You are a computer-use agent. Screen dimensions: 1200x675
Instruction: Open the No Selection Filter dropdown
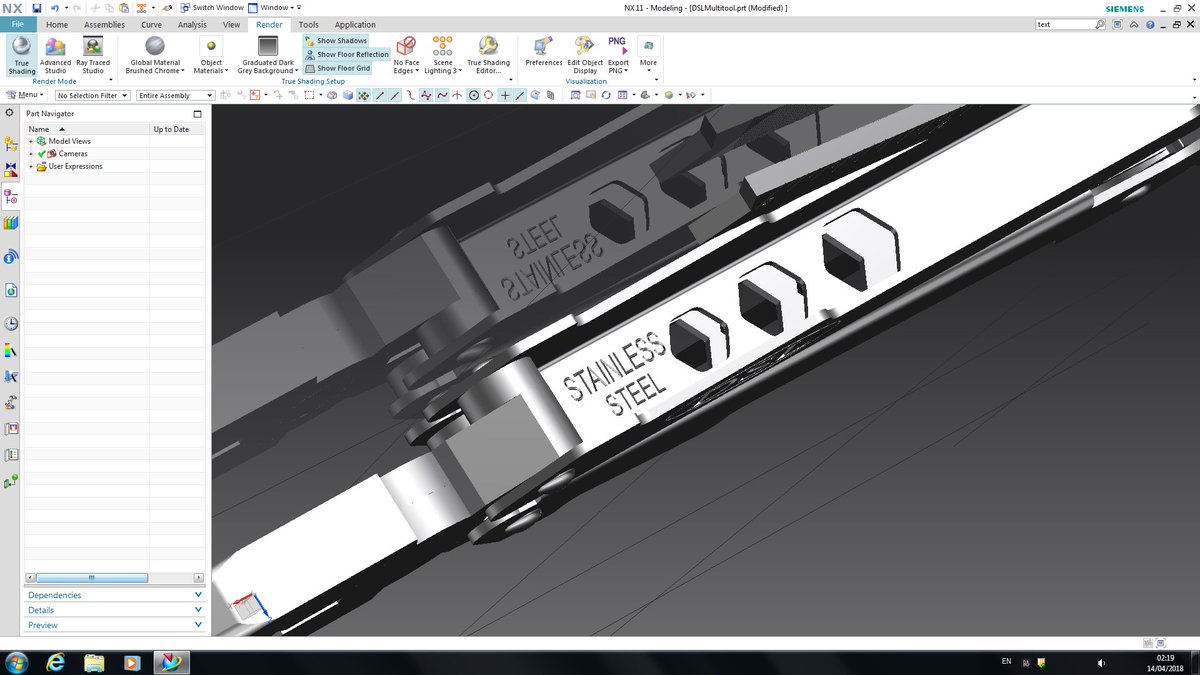coord(93,95)
